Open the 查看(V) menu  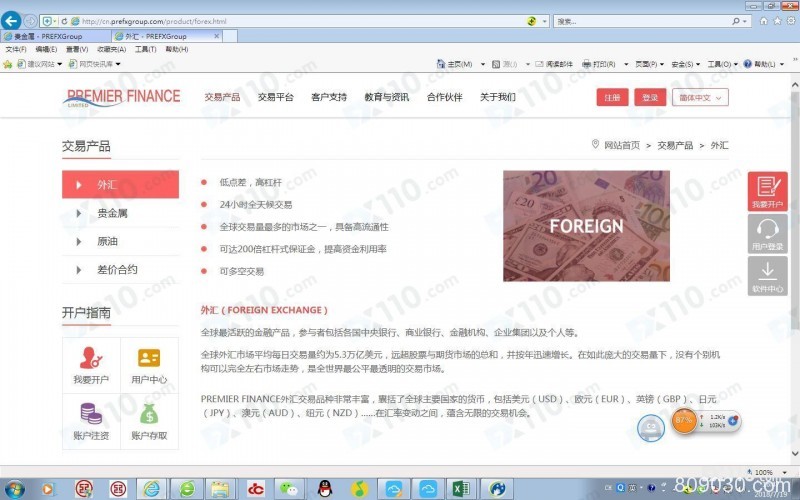point(77,49)
